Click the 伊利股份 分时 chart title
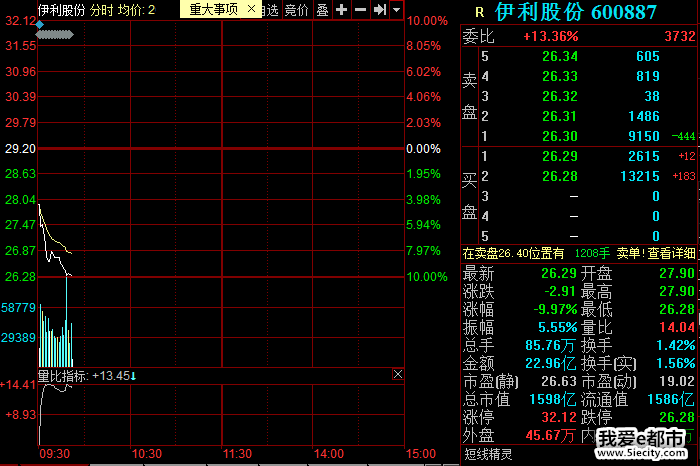This screenshot has height=466, width=700. (x=75, y=10)
